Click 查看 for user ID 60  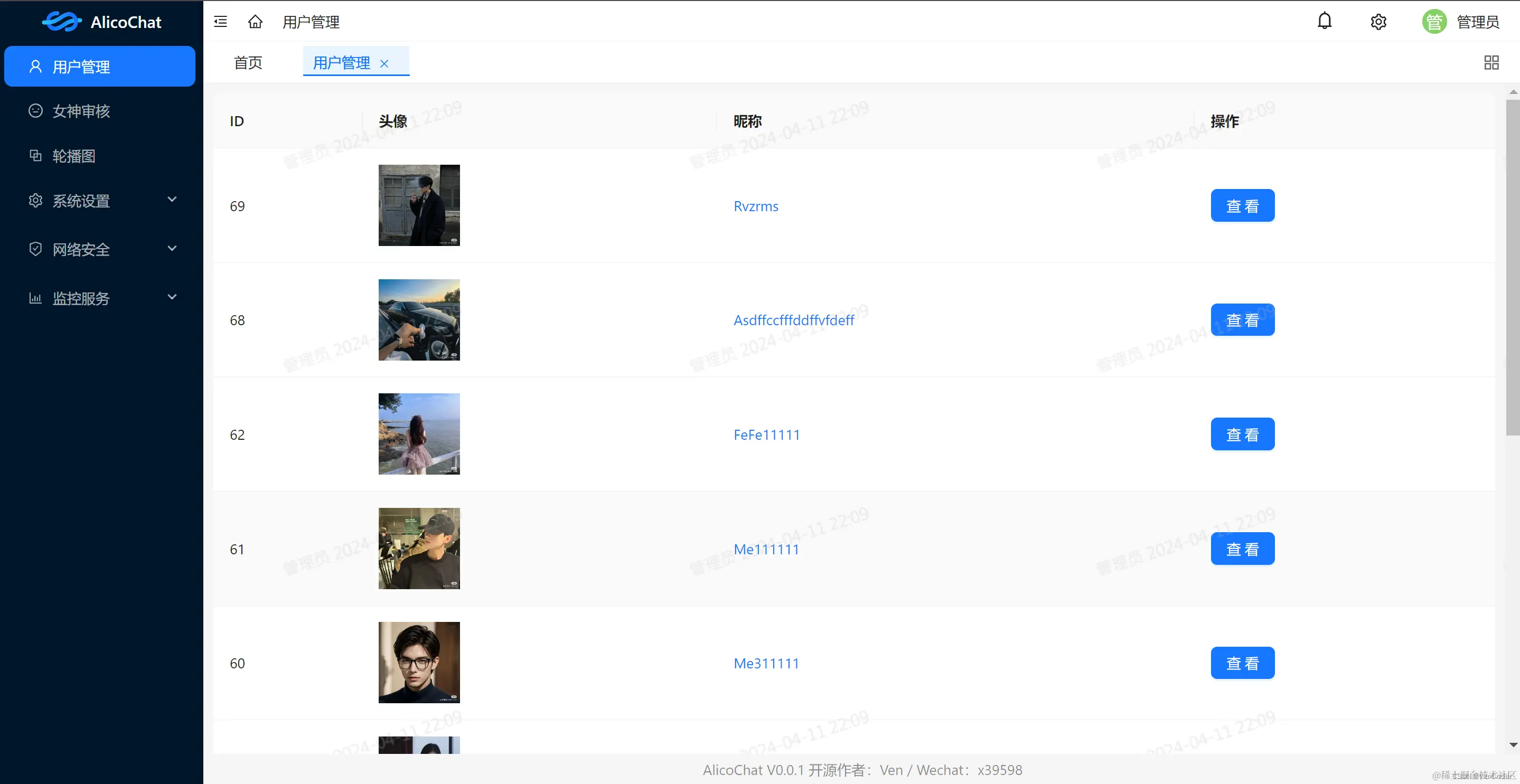(1242, 663)
